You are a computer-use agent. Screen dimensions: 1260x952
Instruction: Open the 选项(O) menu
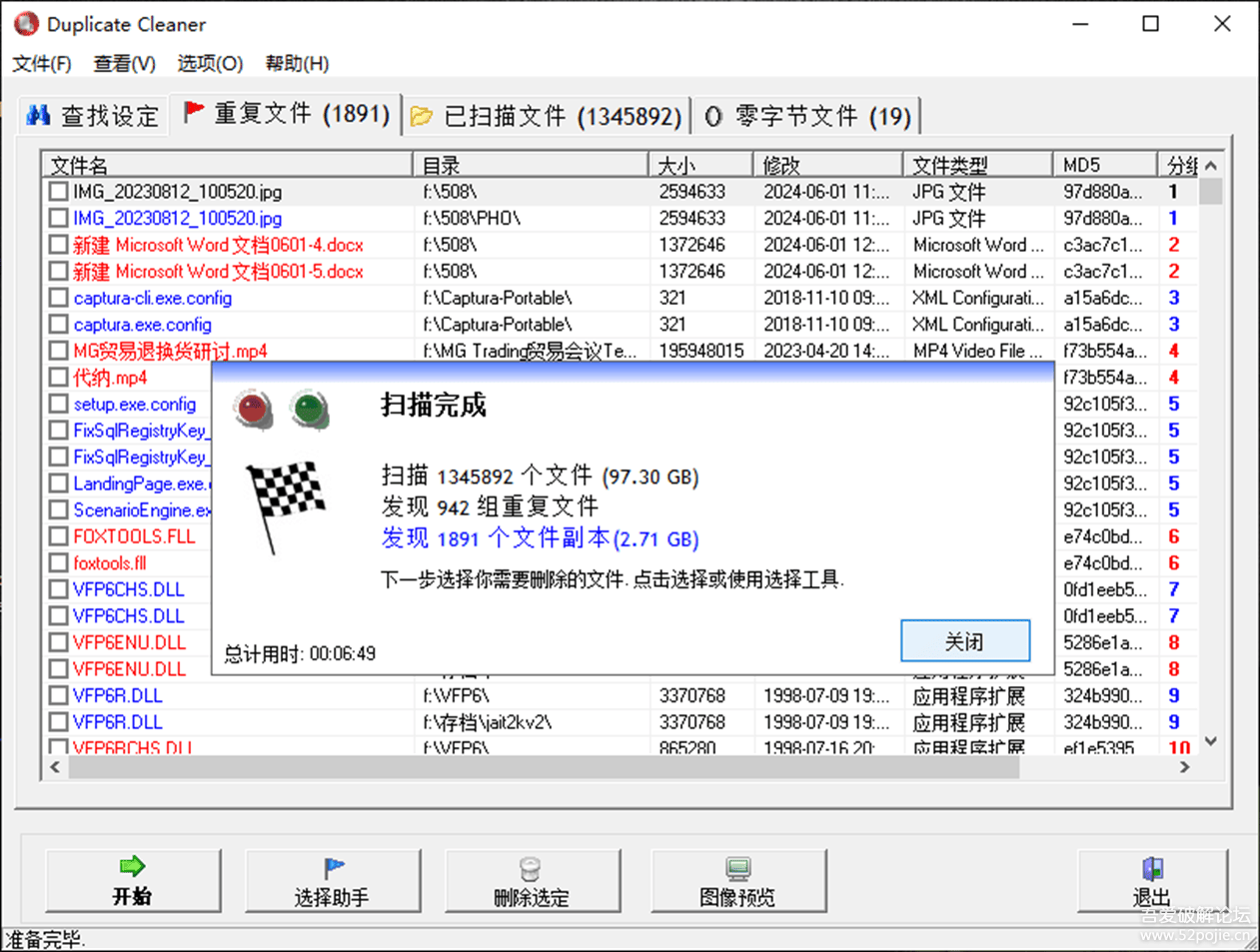pos(209,63)
